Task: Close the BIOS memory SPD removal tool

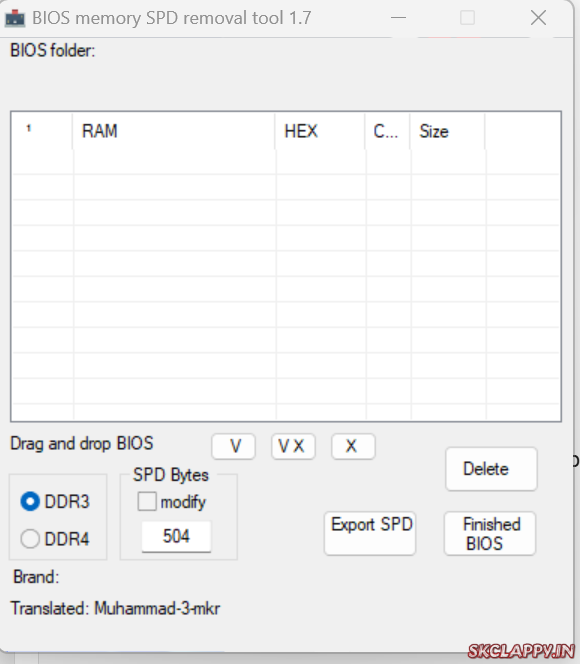Action: [538, 18]
